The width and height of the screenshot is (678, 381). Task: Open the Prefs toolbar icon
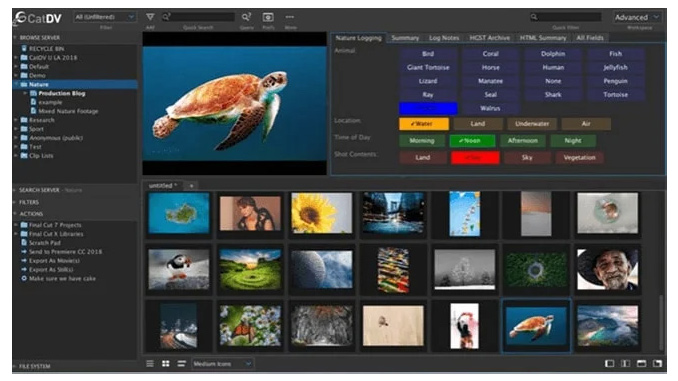[268, 17]
